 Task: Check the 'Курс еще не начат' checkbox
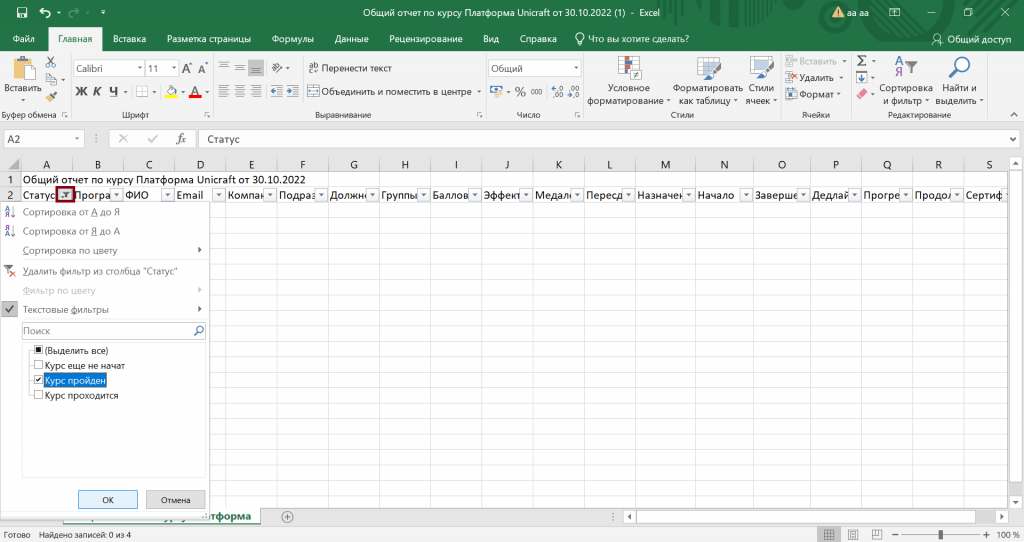39,365
